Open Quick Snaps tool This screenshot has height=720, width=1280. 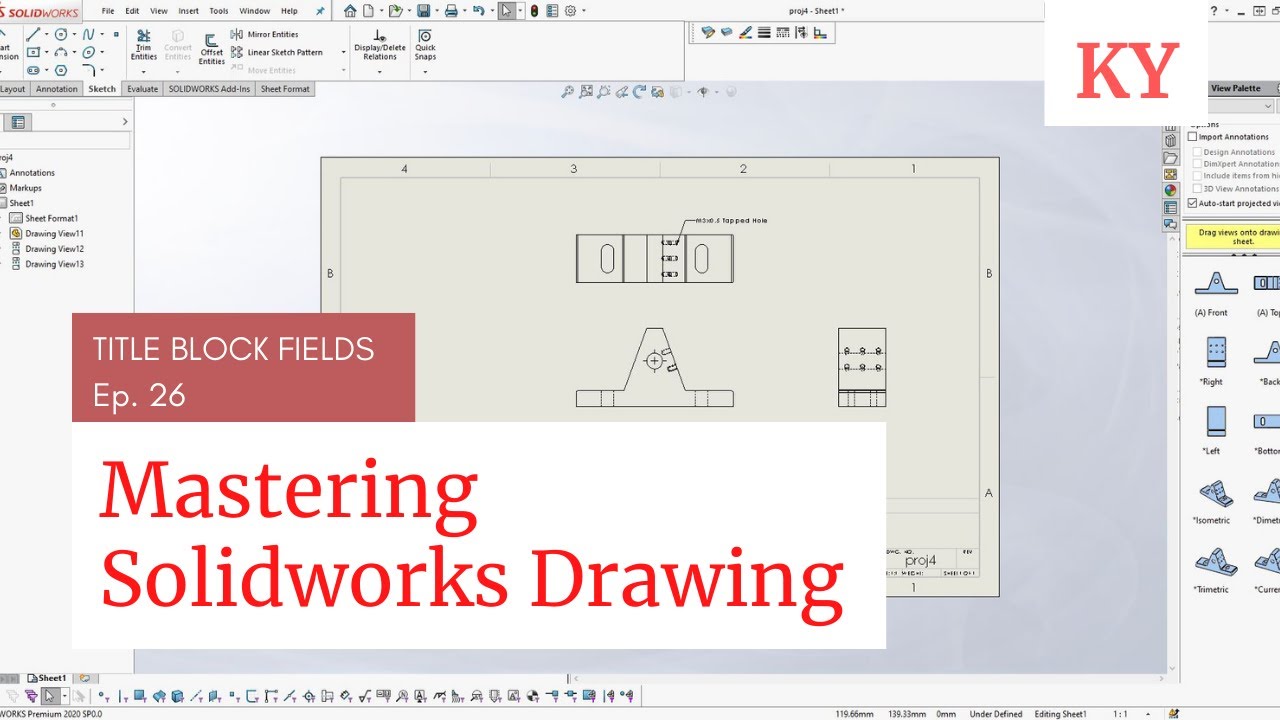(425, 46)
